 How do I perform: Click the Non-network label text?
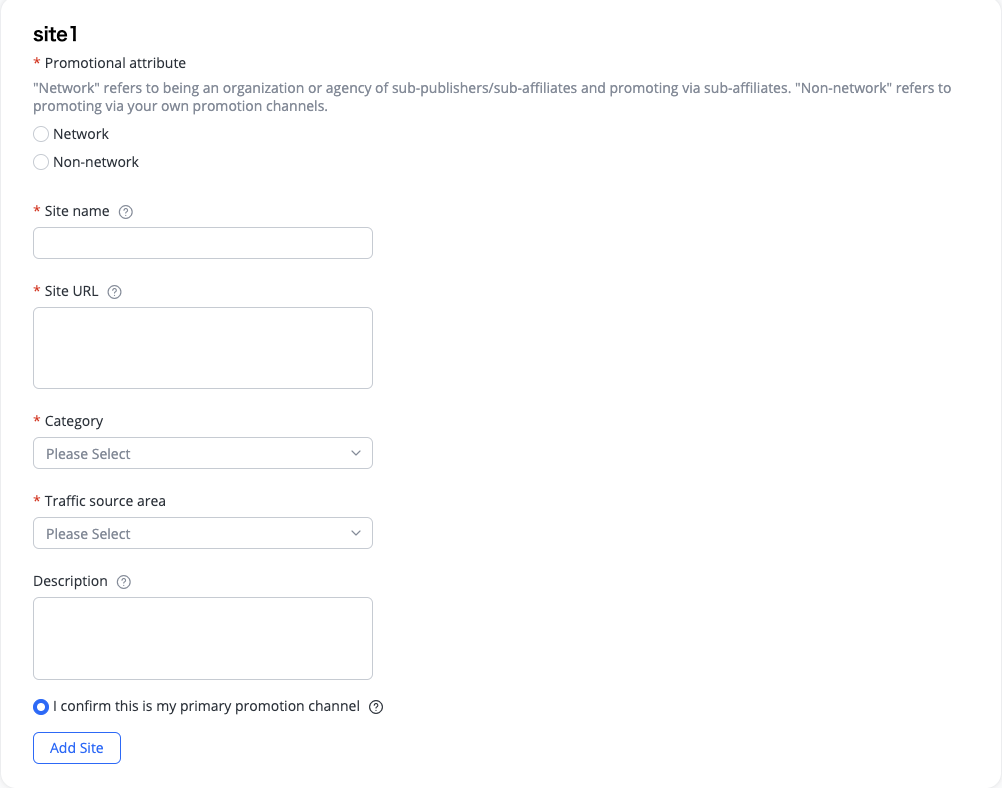96,162
